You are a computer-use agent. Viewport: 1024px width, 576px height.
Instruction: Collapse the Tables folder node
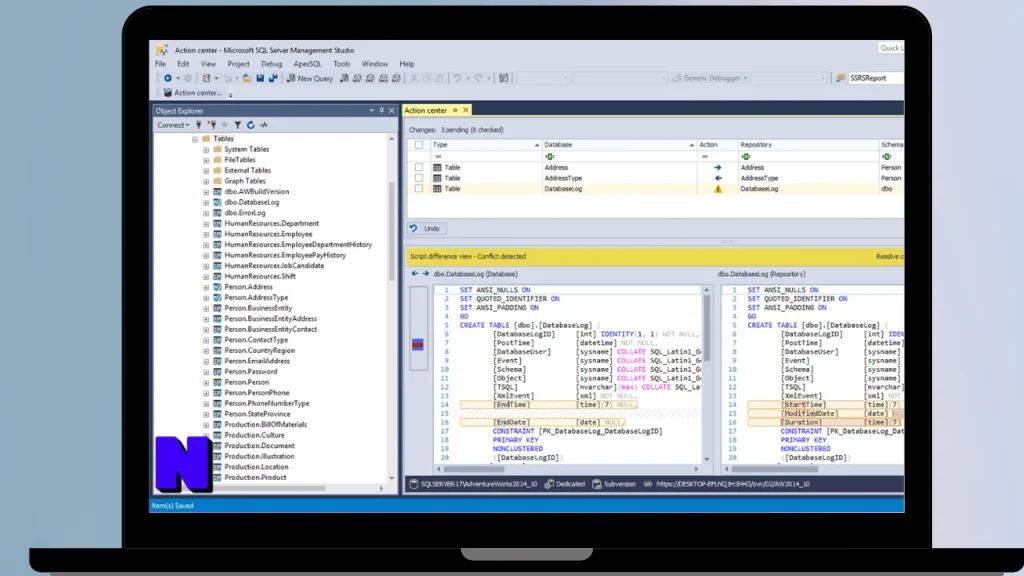coord(195,139)
